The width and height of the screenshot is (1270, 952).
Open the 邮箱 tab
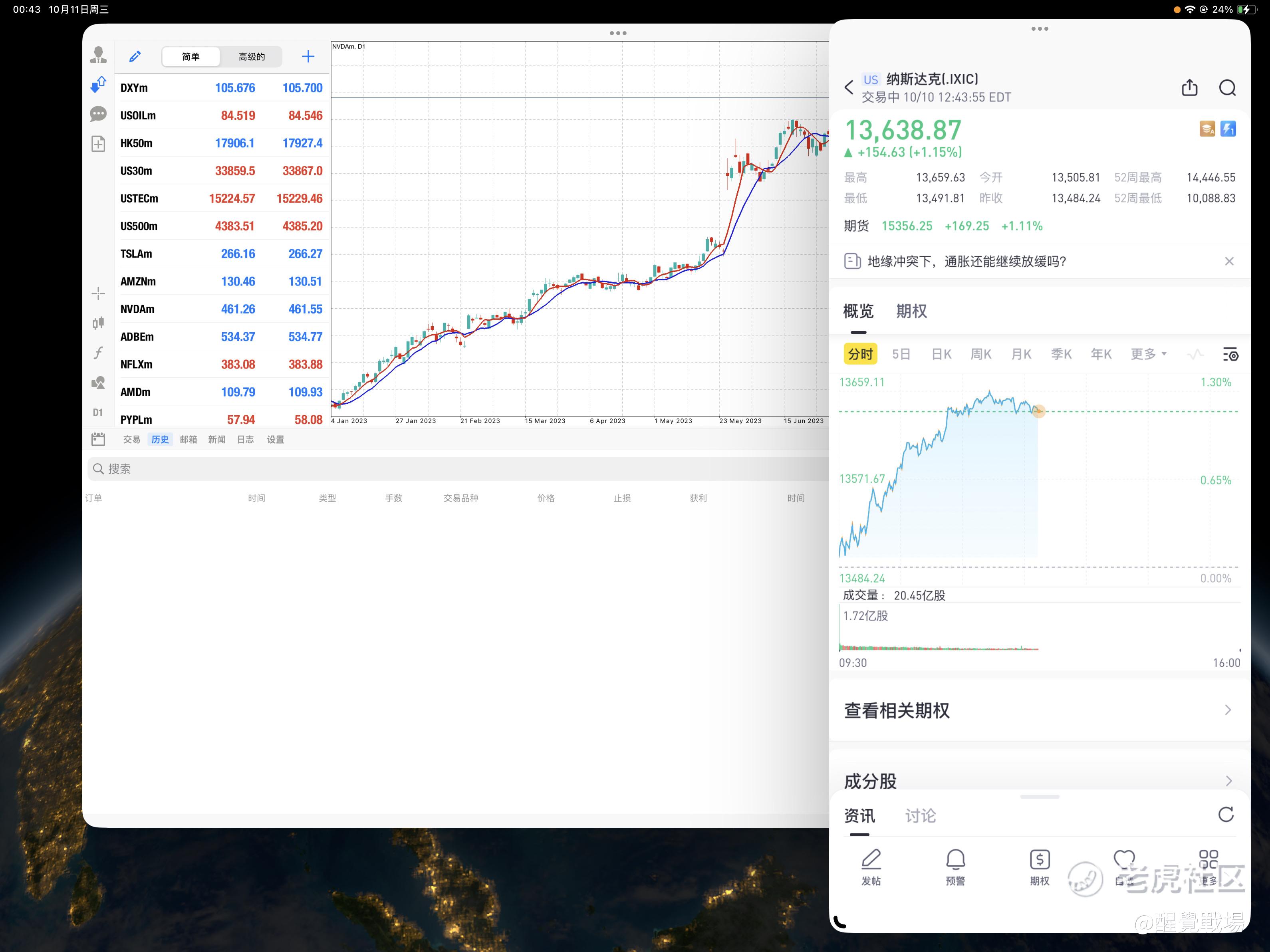pyautogui.click(x=189, y=439)
